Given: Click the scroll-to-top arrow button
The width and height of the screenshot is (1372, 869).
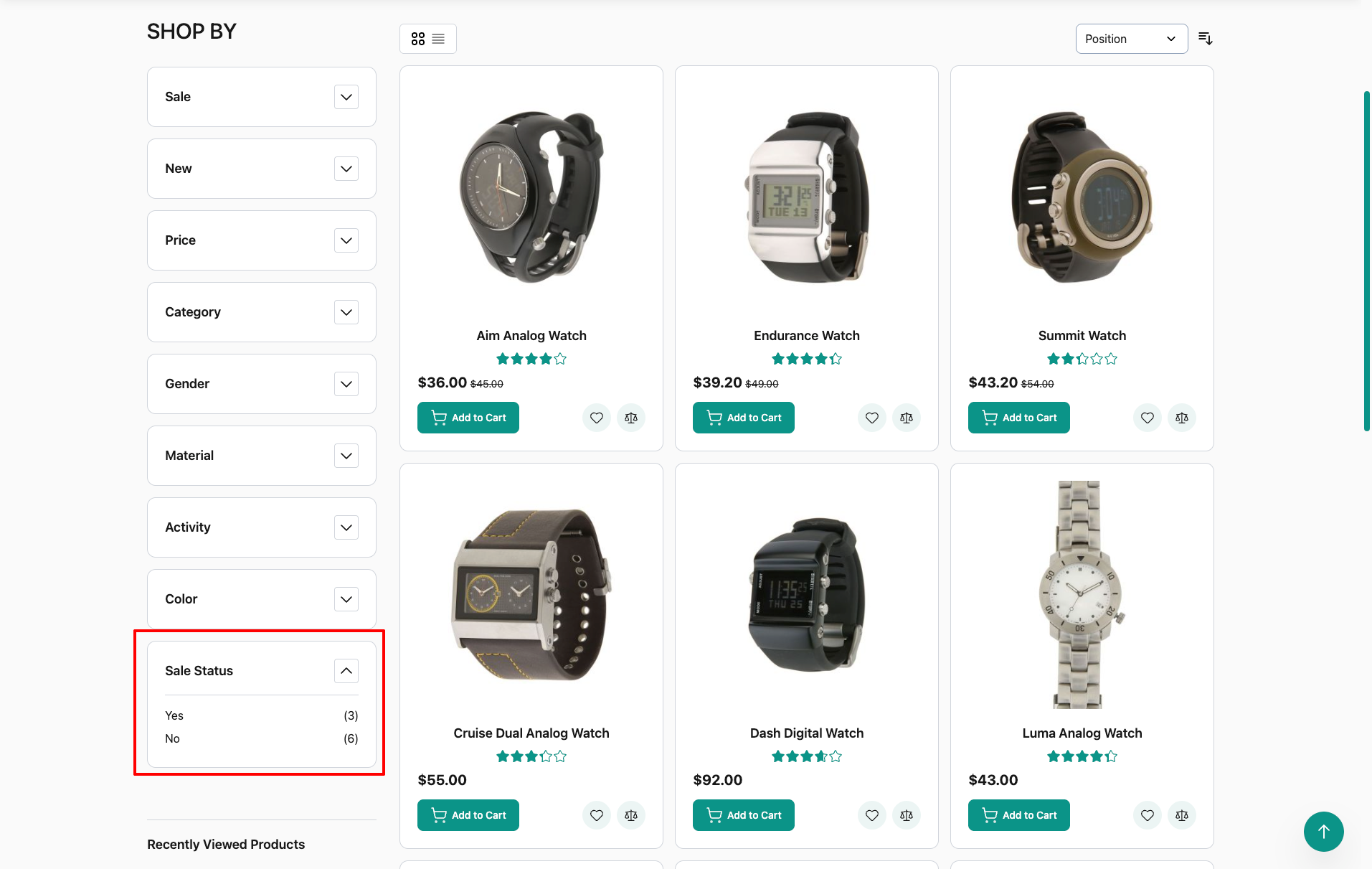Looking at the screenshot, I should [x=1323, y=831].
